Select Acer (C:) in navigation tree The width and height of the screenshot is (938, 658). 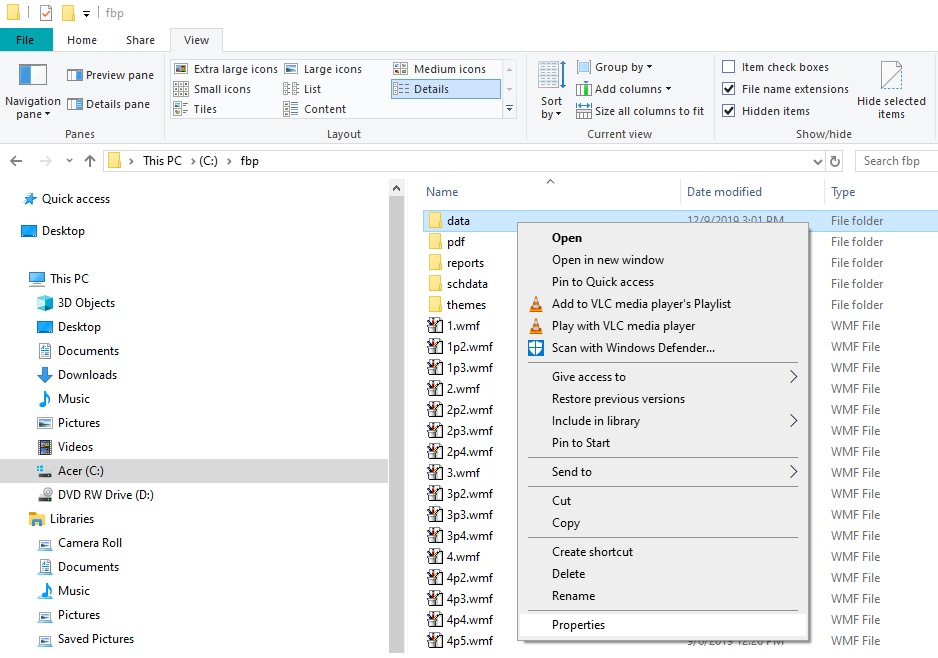[x=80, y=471]
